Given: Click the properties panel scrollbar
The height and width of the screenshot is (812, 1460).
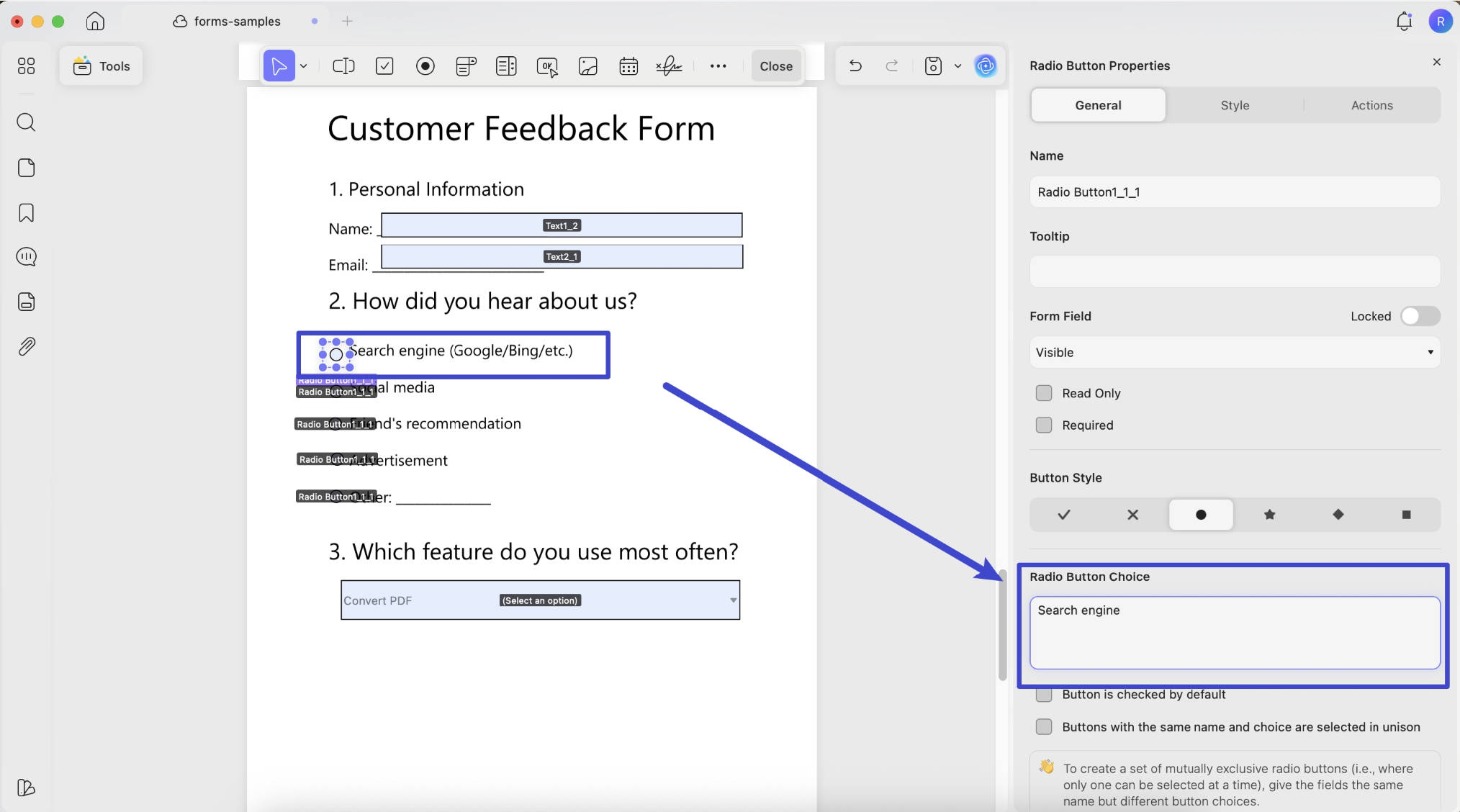Looking at the screenshot, I should click(x=1002, y=624).
